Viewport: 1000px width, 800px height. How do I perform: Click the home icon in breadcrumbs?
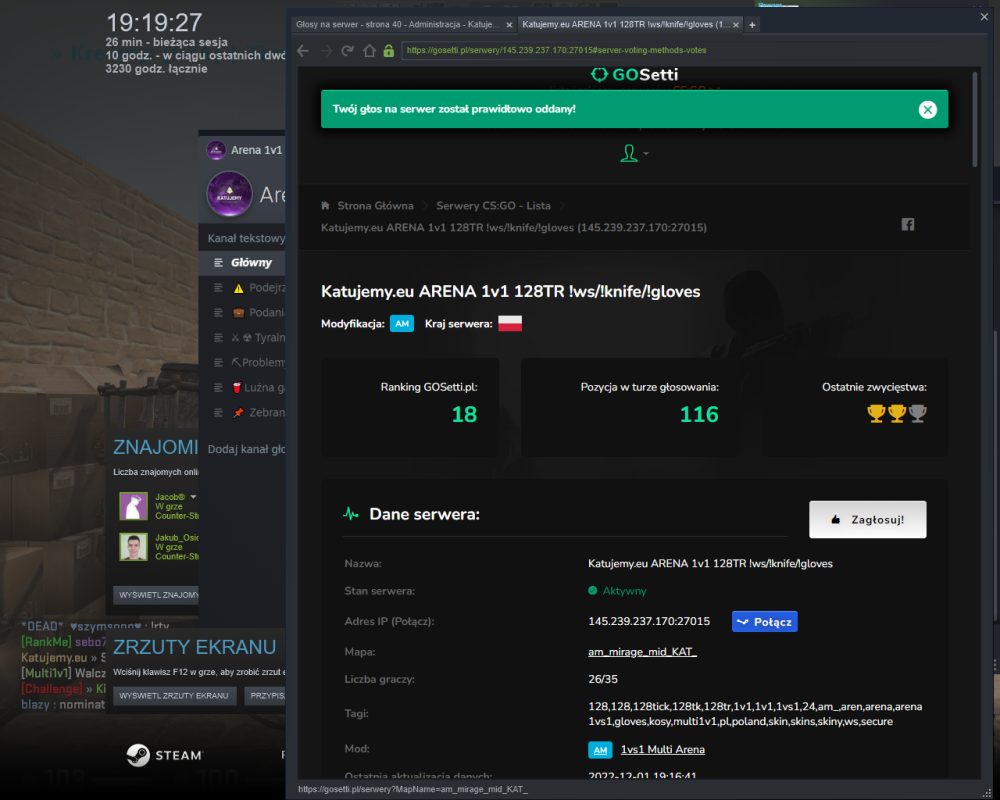[325, 205]
